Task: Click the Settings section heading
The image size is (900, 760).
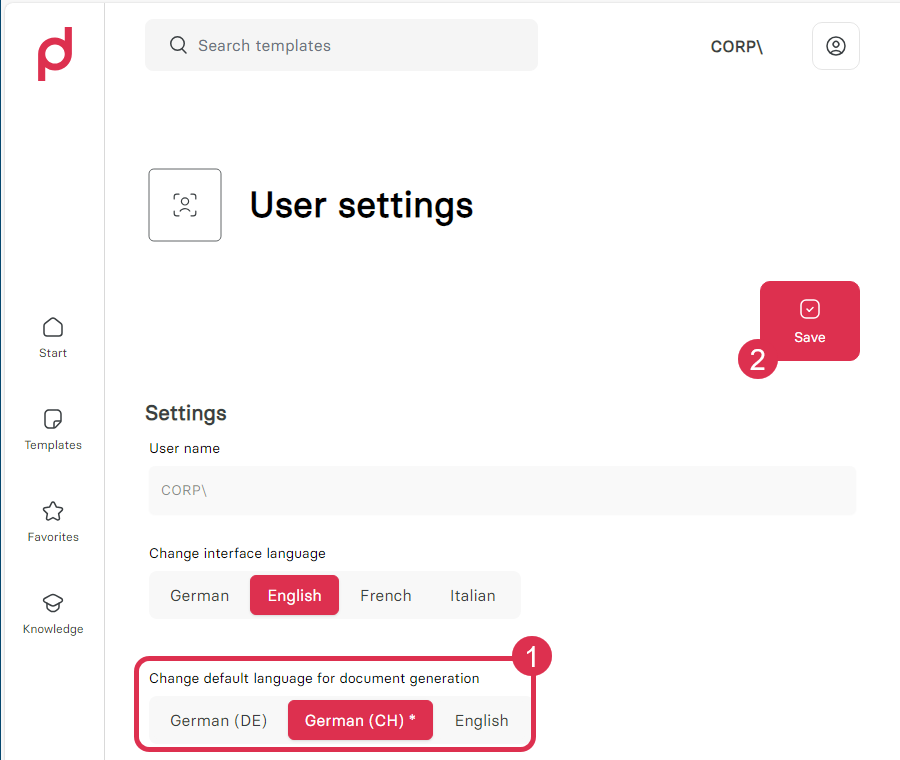Action: click(186, 413)
